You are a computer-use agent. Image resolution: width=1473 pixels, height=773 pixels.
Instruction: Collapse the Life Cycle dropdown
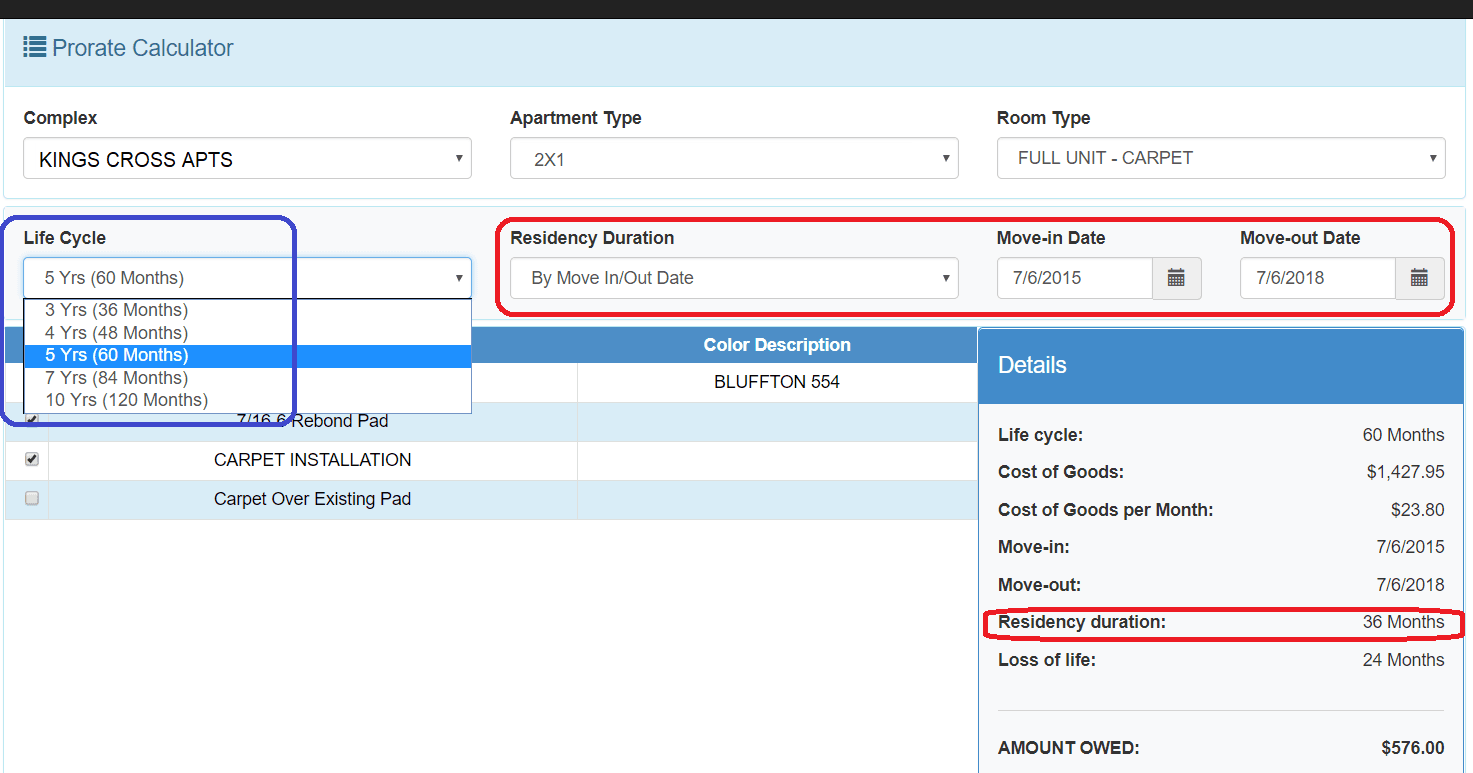[x=247, y=278]
